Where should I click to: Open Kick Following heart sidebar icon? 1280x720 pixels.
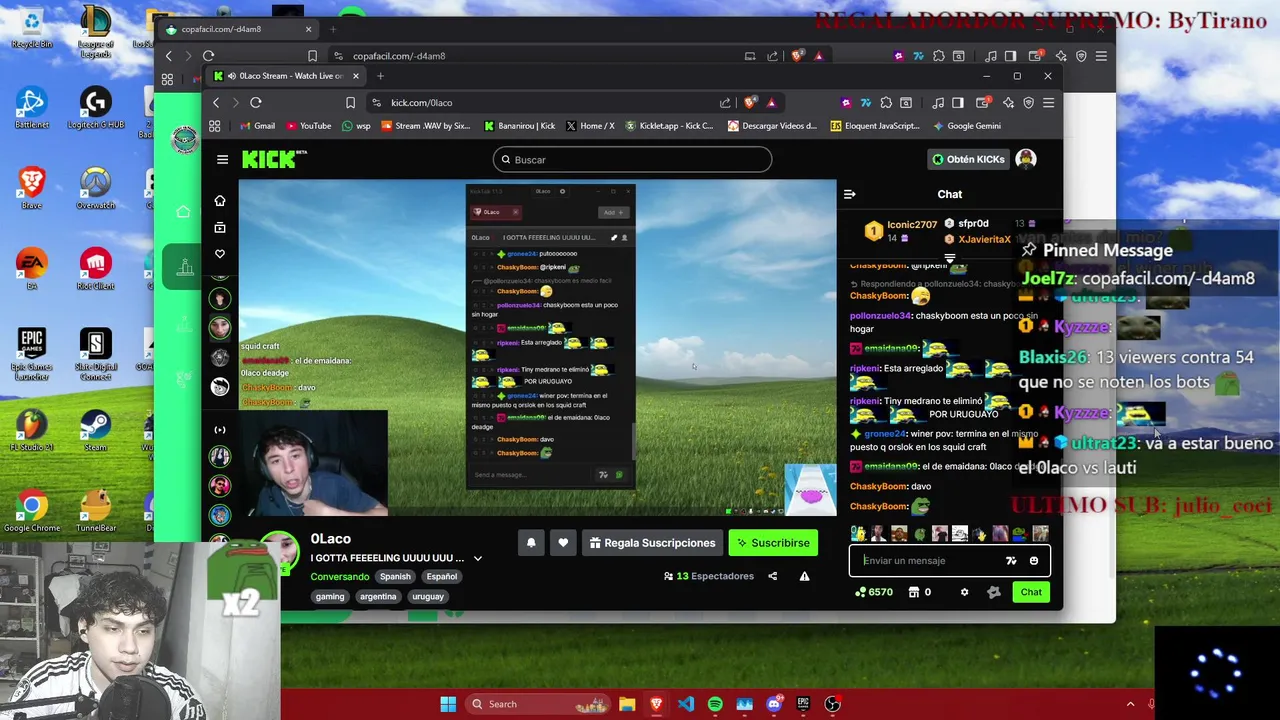220,254
